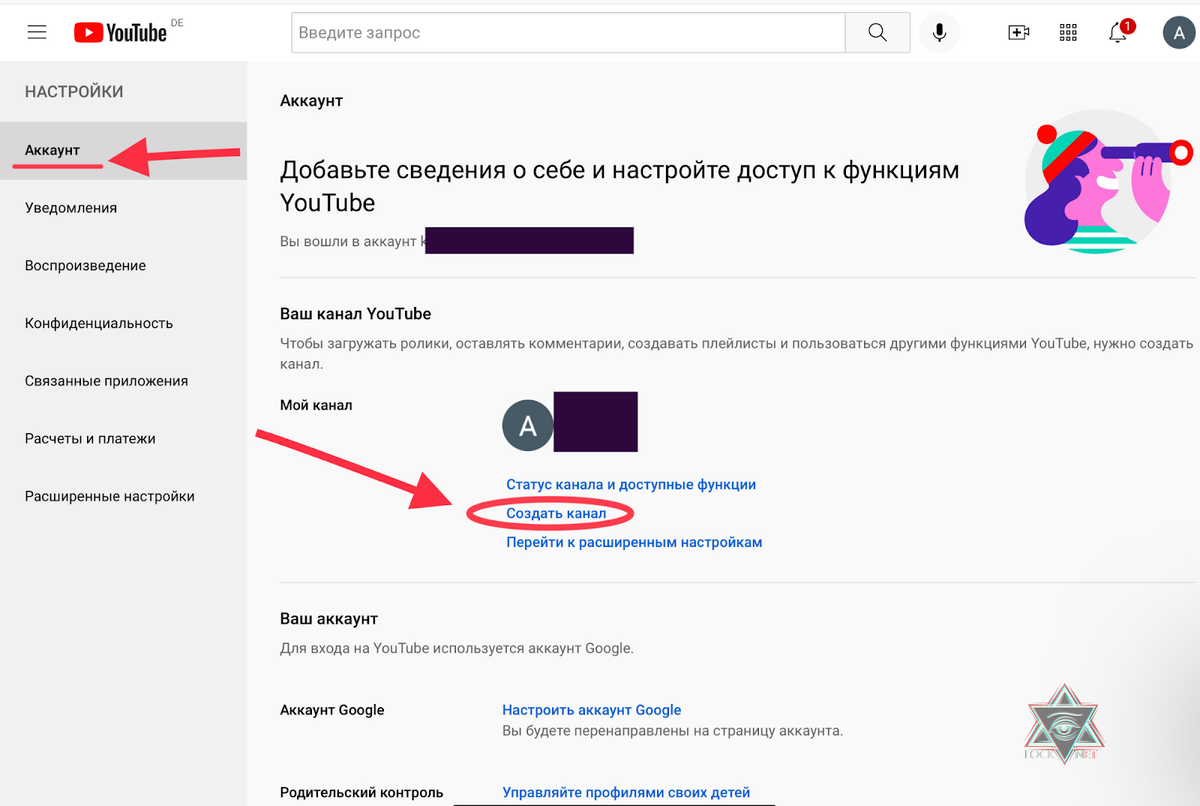1200x806 pixels.
Task: Click the search magnifier button
Action: [x=877, y=33]
